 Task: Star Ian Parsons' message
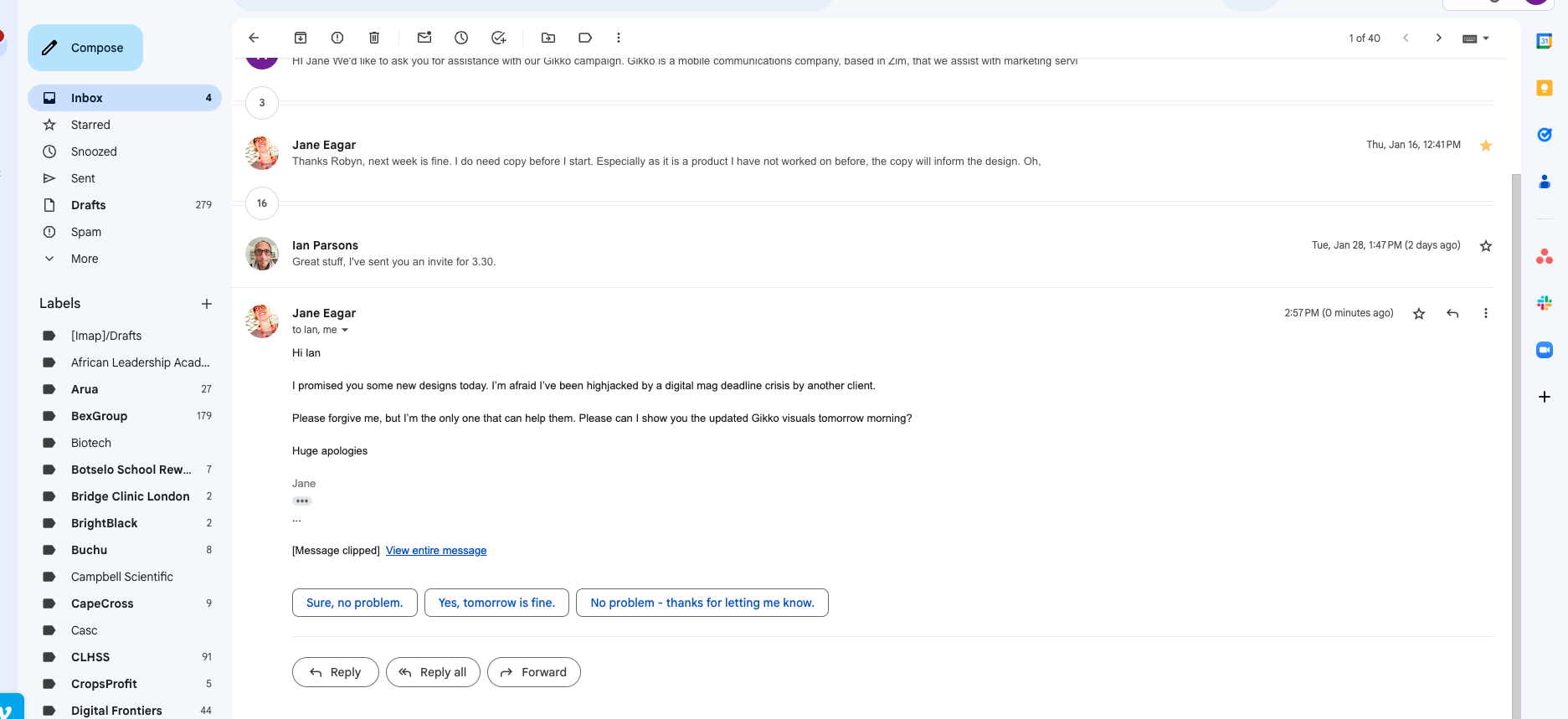tap(1486, 246)
